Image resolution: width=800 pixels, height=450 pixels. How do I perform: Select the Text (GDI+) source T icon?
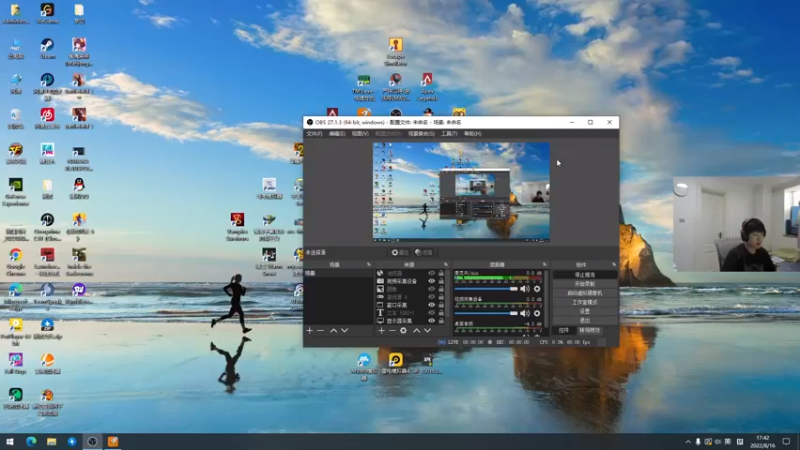tap(380, 312)
